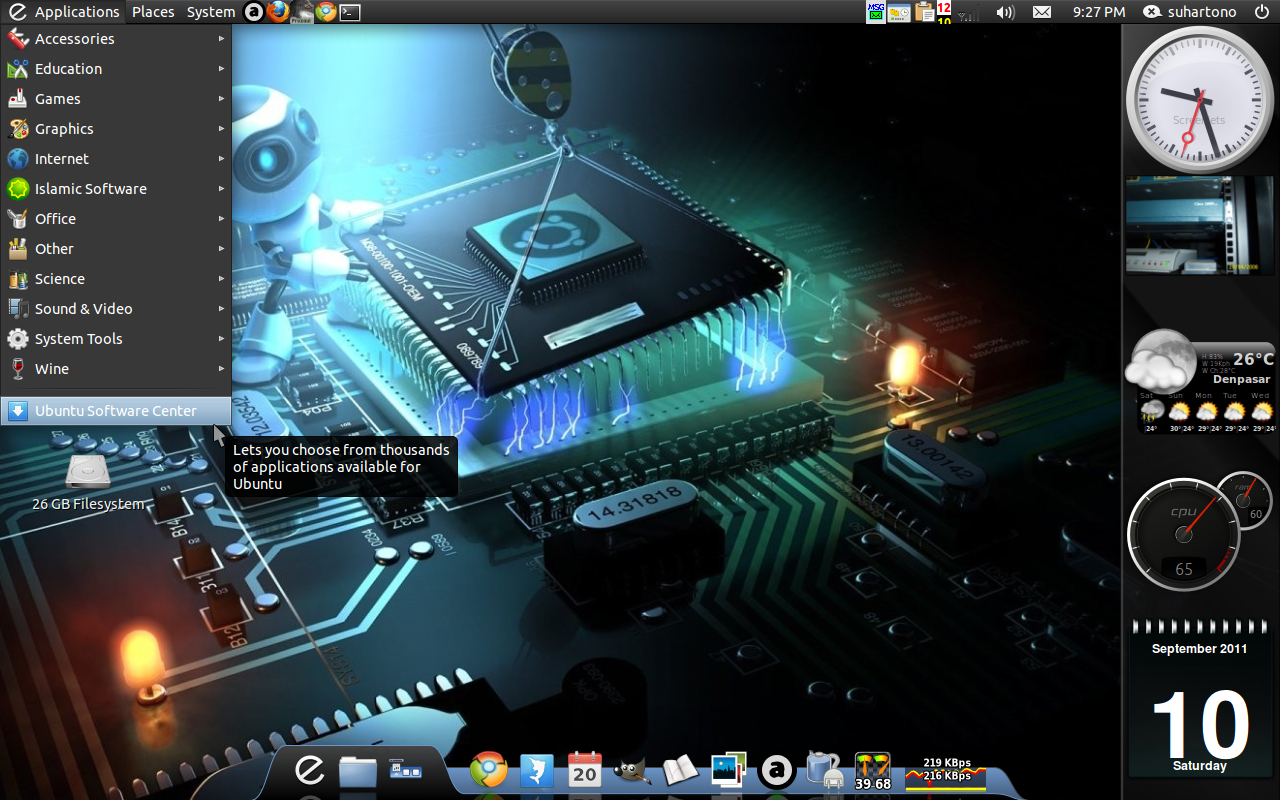Viewport: 1280px width, 800px height.
Task: Click the Denpasar weather desklet
Action: 1200,381
